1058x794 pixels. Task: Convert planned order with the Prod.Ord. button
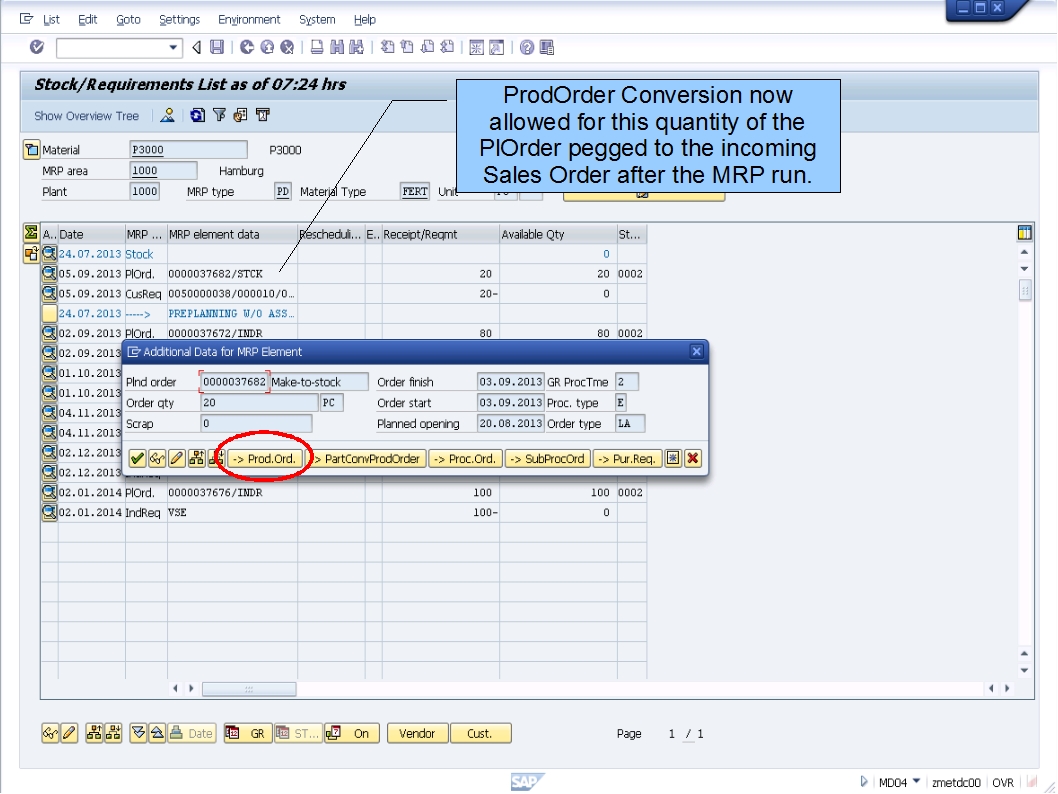(266, 458)
